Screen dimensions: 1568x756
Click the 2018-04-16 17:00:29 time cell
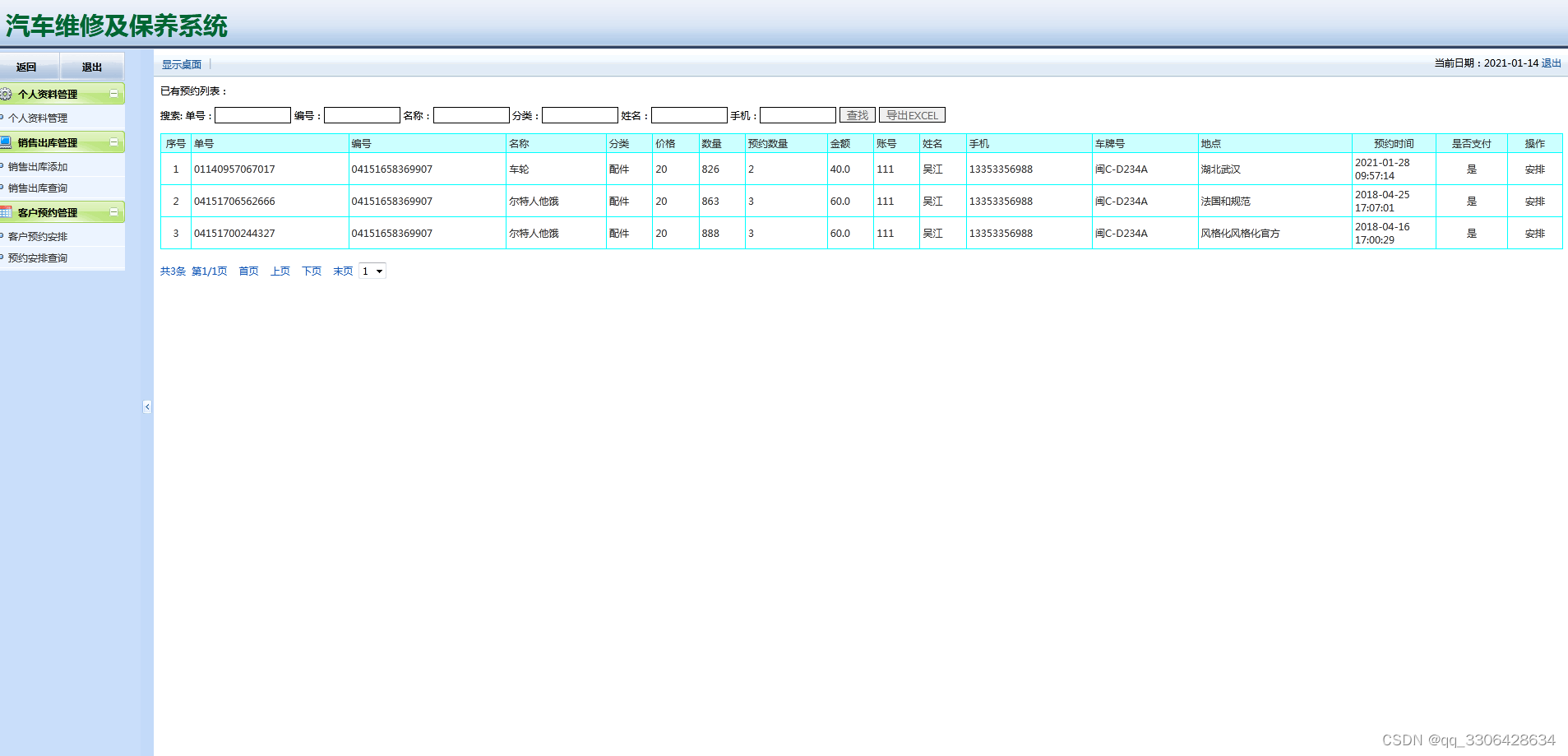[x=1394, y=233]
